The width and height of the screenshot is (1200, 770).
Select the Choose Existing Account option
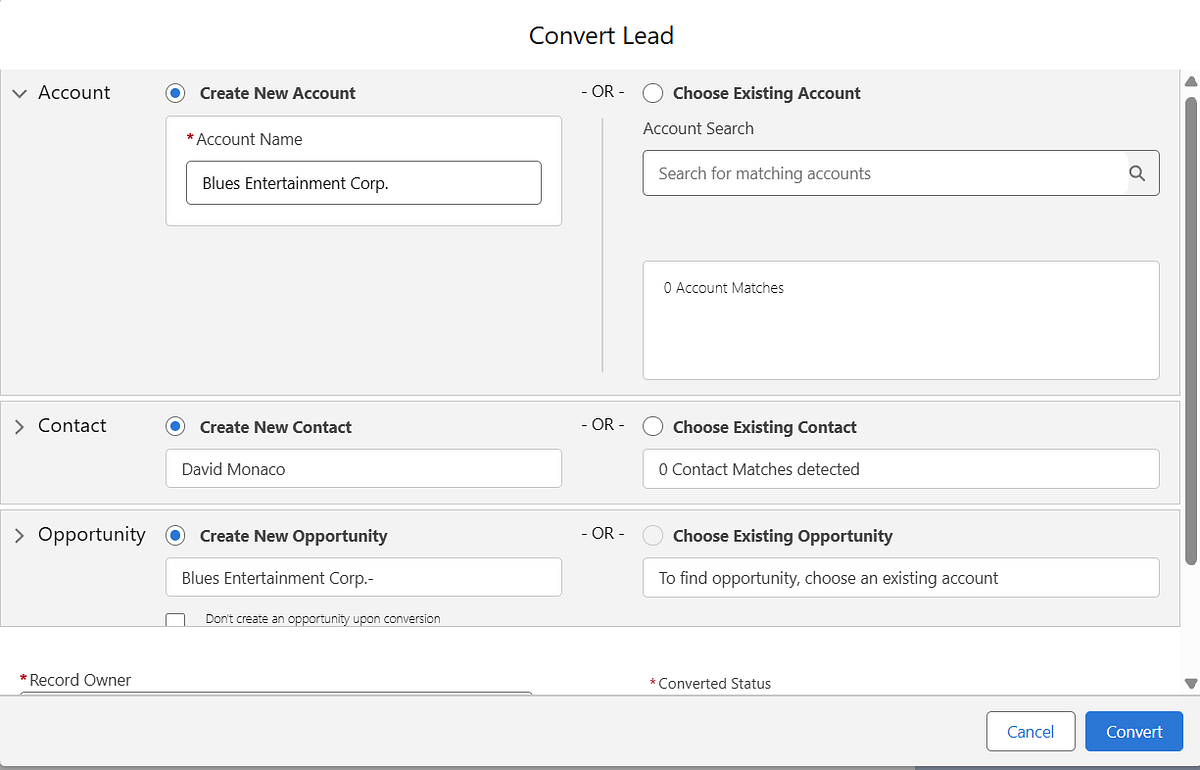point(653,93)
